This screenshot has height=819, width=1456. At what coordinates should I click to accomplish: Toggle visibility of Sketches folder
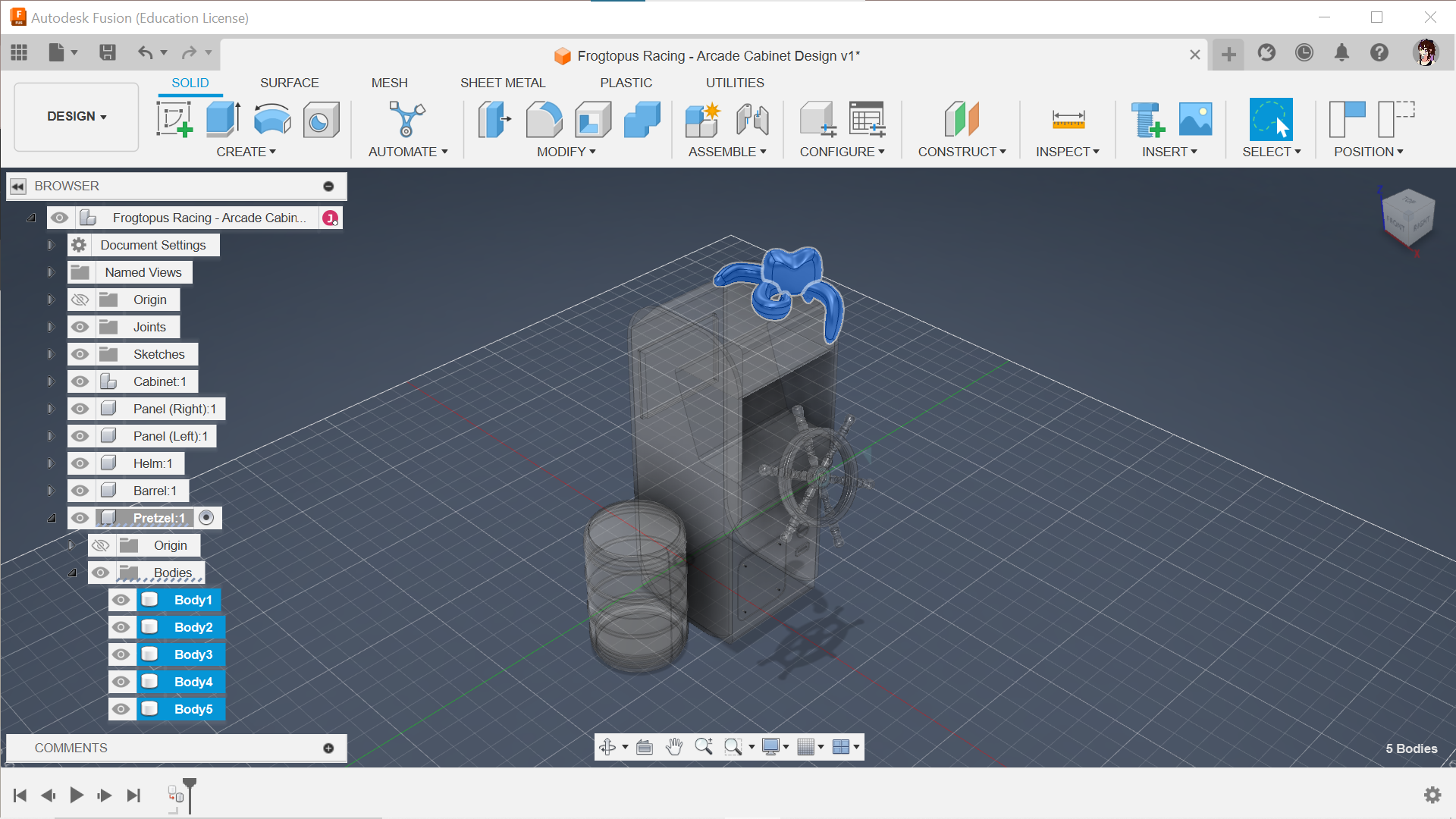point(80,354)
